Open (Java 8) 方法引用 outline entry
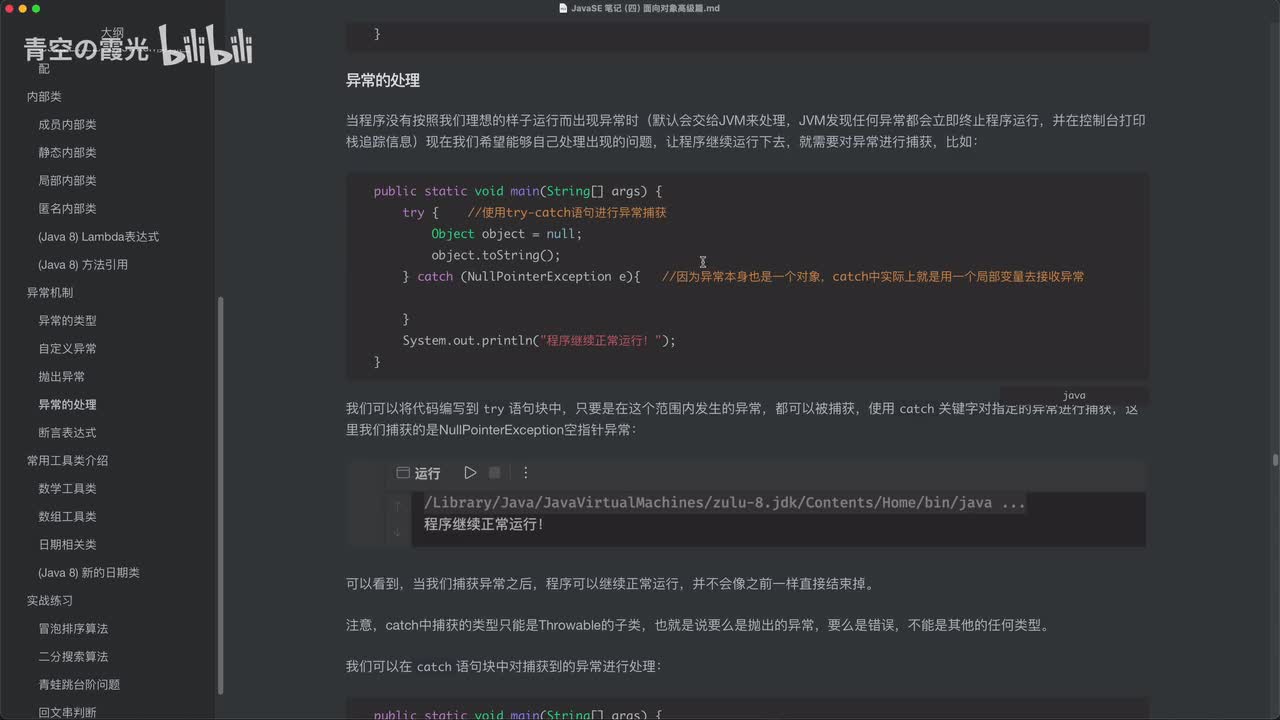 point(83,265)
